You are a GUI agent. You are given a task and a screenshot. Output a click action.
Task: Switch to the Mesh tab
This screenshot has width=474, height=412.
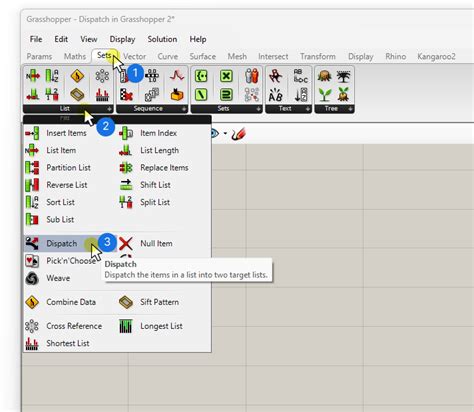point(237,56)
